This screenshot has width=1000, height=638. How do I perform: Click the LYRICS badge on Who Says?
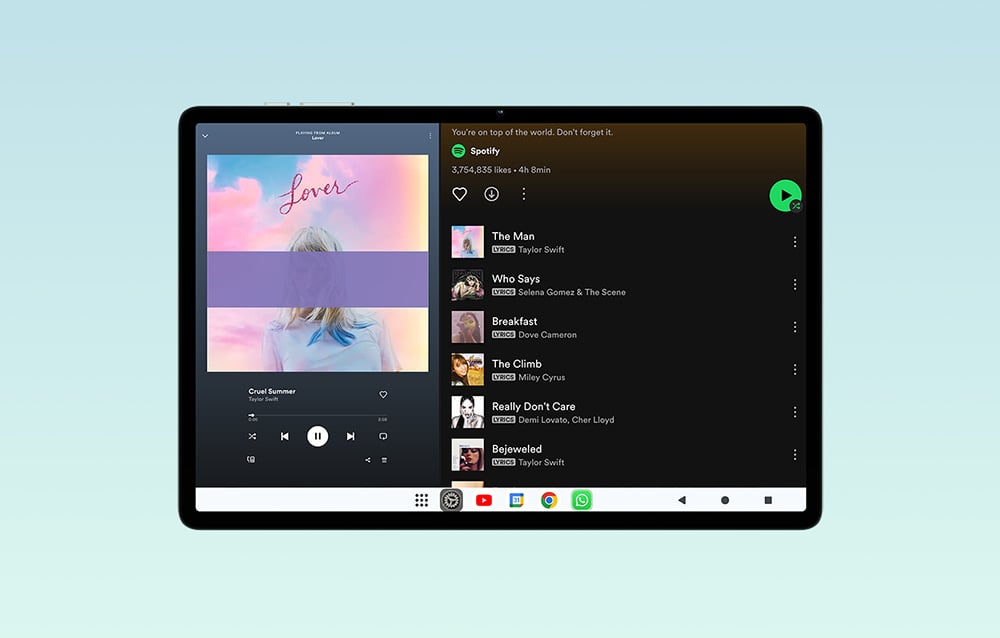click(503, 292)
